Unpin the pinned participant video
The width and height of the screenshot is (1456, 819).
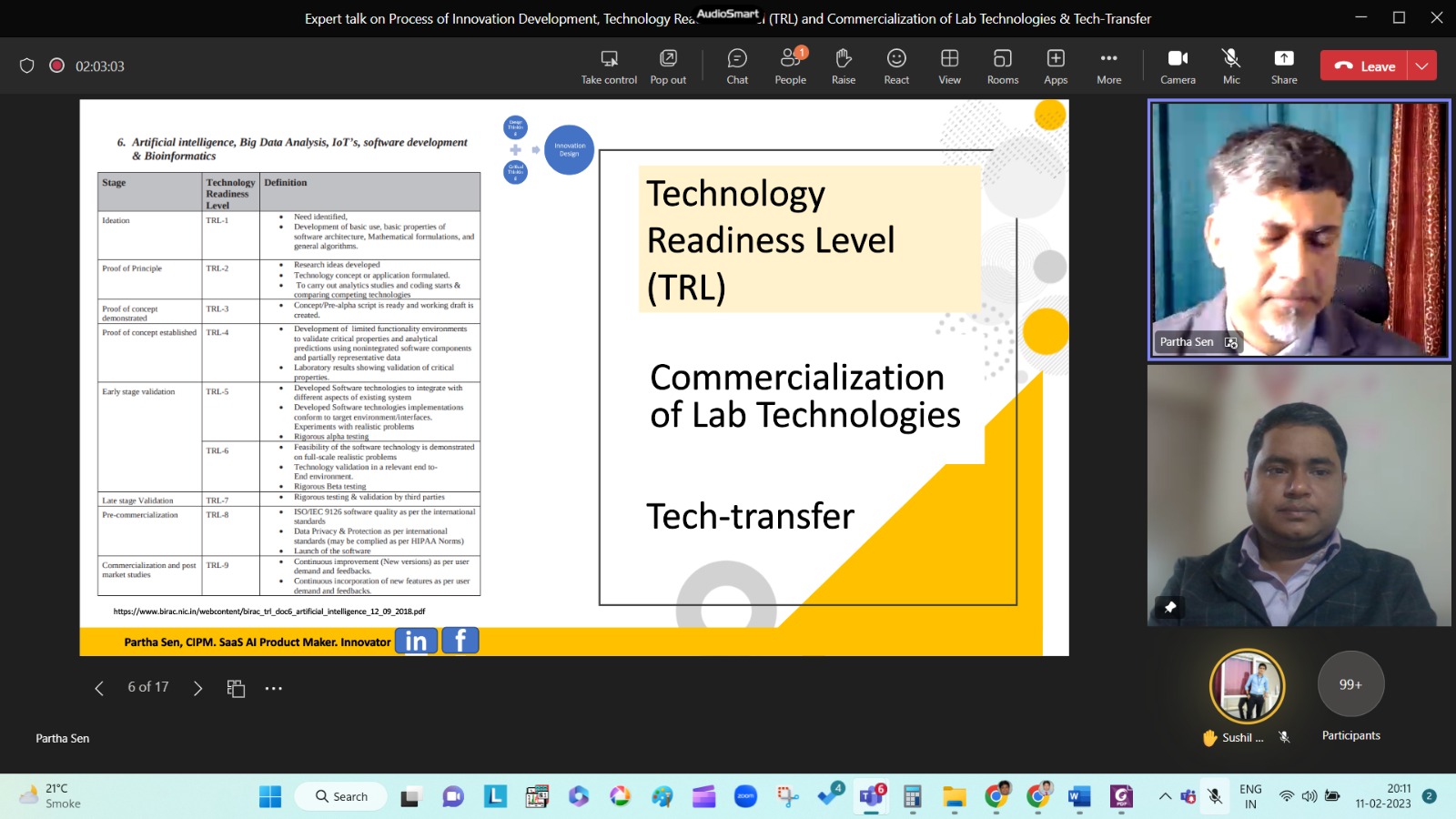tap(1170, 606)
